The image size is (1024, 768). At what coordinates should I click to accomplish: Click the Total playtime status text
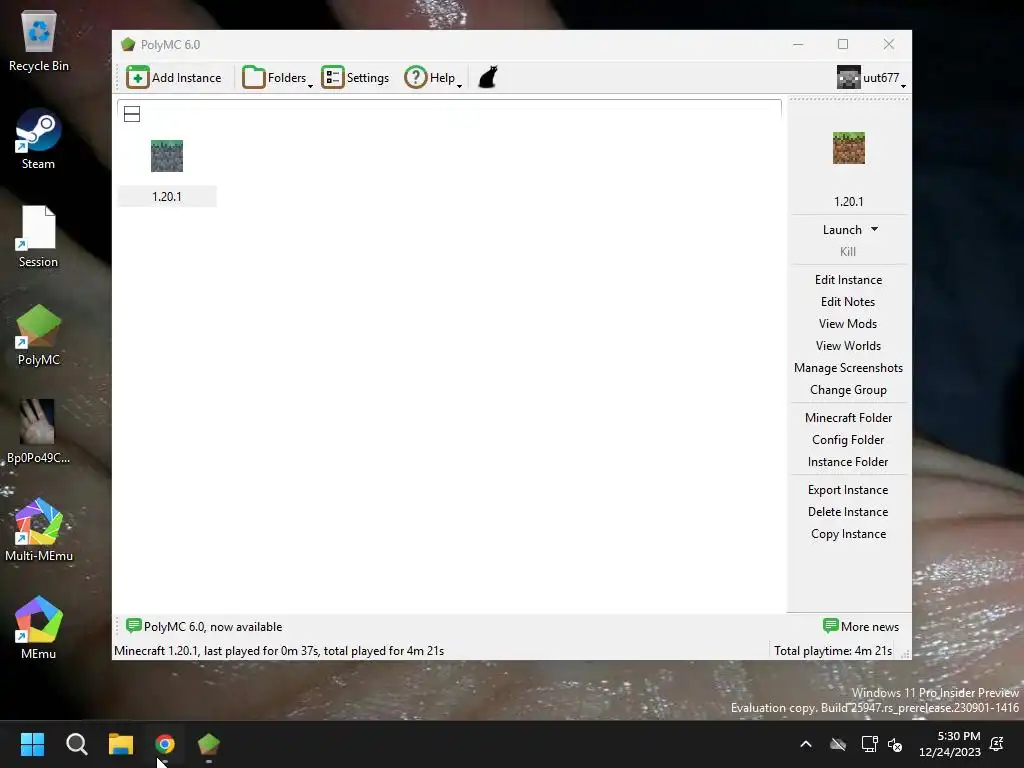(x=833, y=650)
